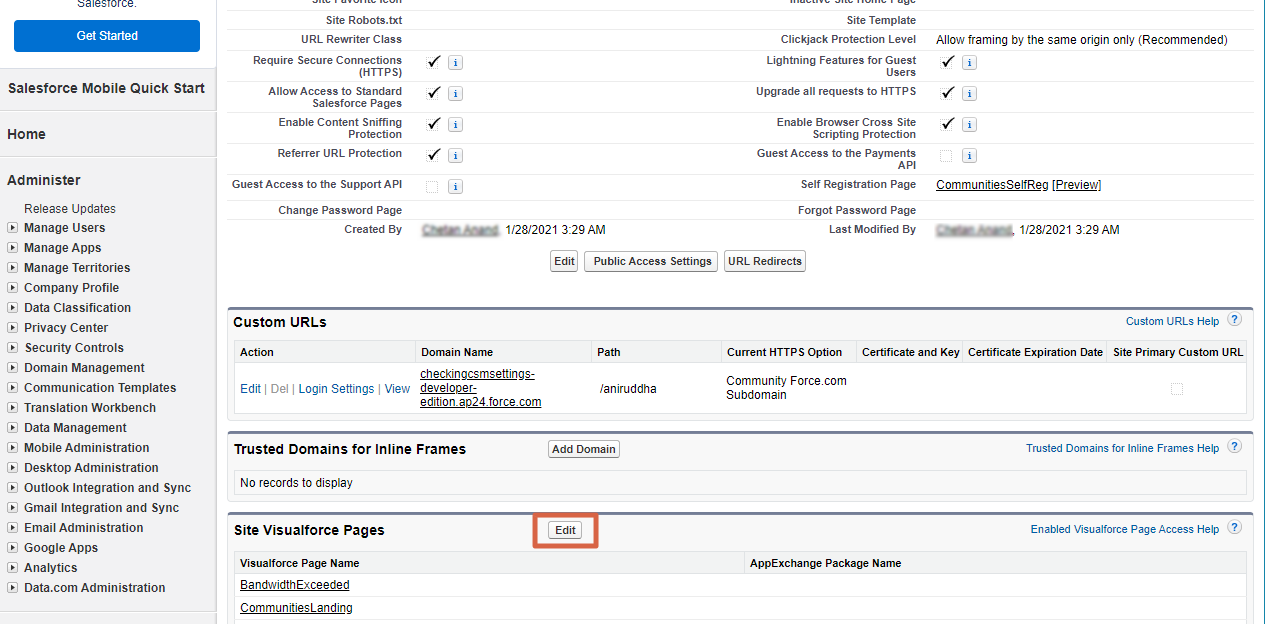Image resolution: width=1265 pixels, height=624 pixels.
Task: Expand the Manage Users tree arrow
Action: pos(13,228)
